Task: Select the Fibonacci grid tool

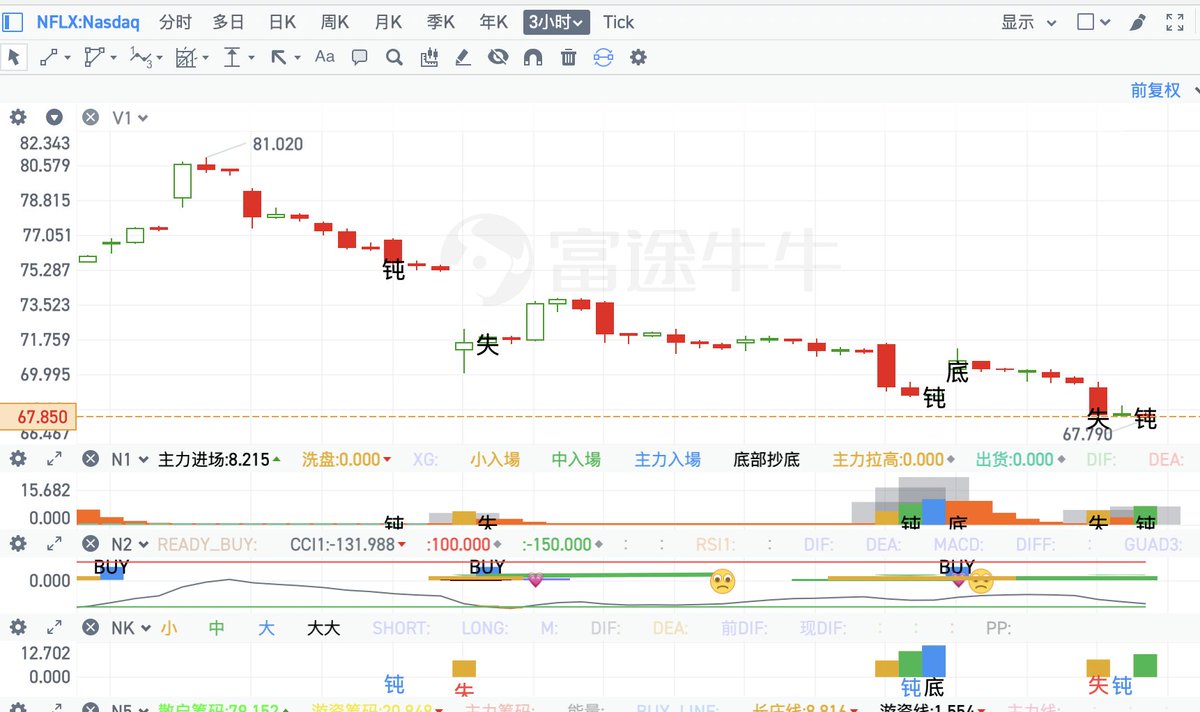Action: [x=186, y=57]
